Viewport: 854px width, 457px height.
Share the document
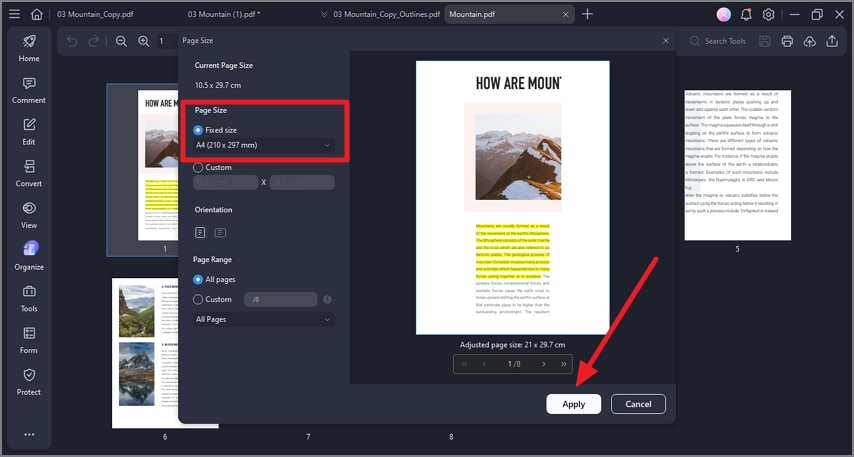coord(832,41)
